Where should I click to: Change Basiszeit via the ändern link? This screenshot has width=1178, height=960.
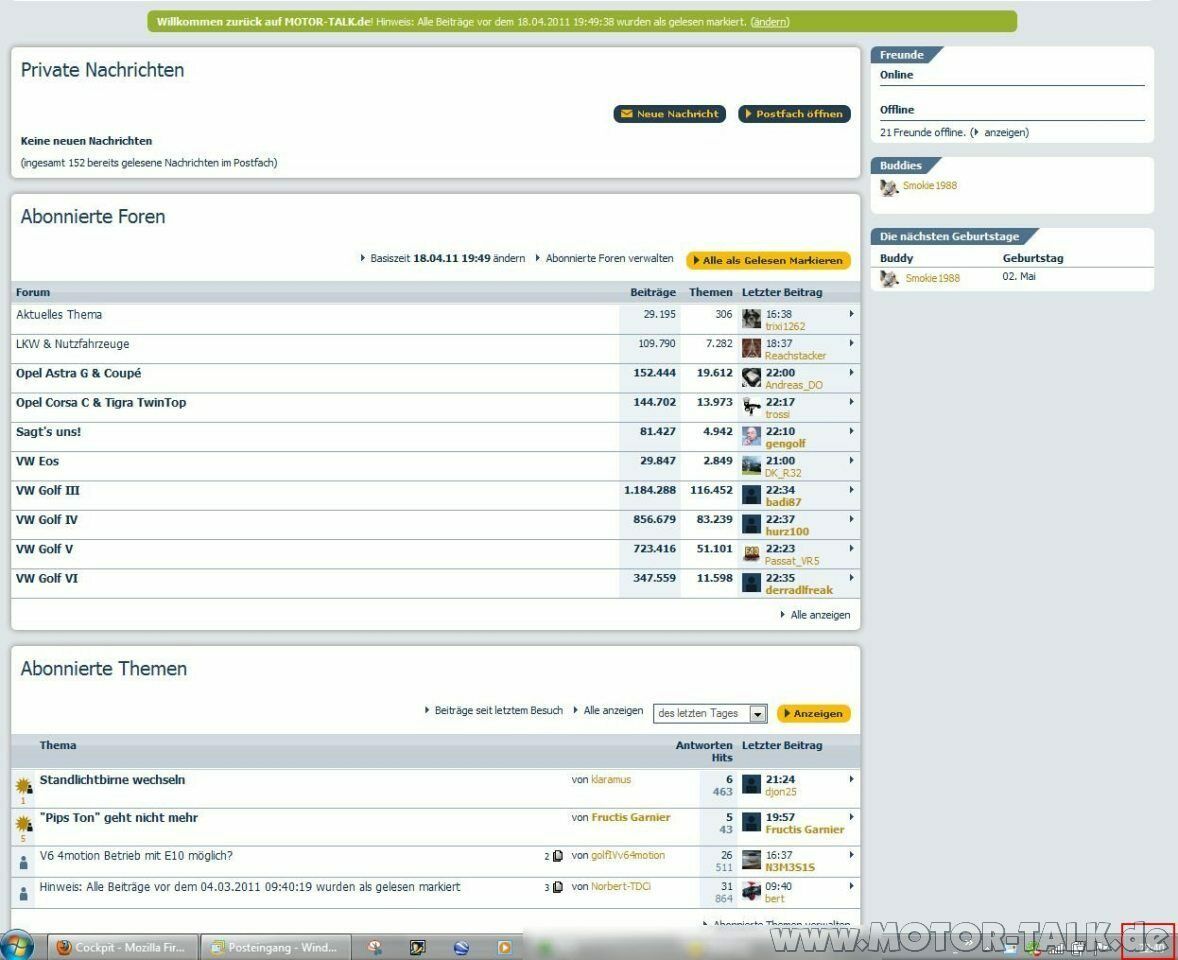(x=509, y=258)
